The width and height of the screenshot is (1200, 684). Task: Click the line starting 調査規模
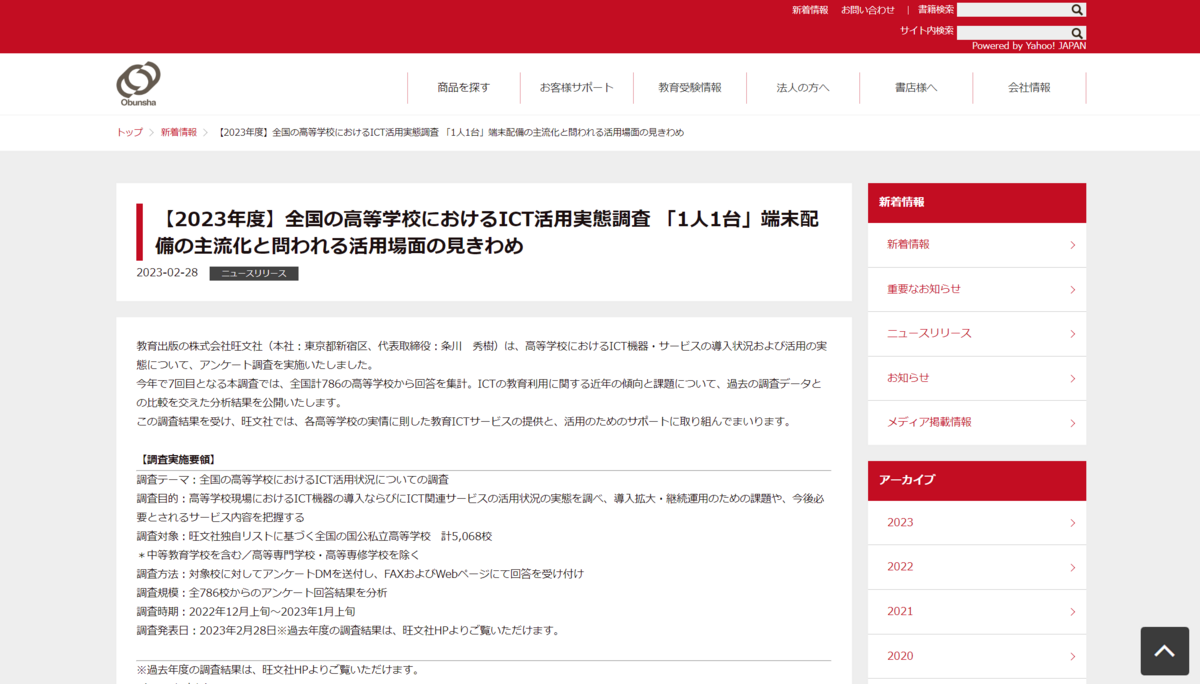(262, 593)
